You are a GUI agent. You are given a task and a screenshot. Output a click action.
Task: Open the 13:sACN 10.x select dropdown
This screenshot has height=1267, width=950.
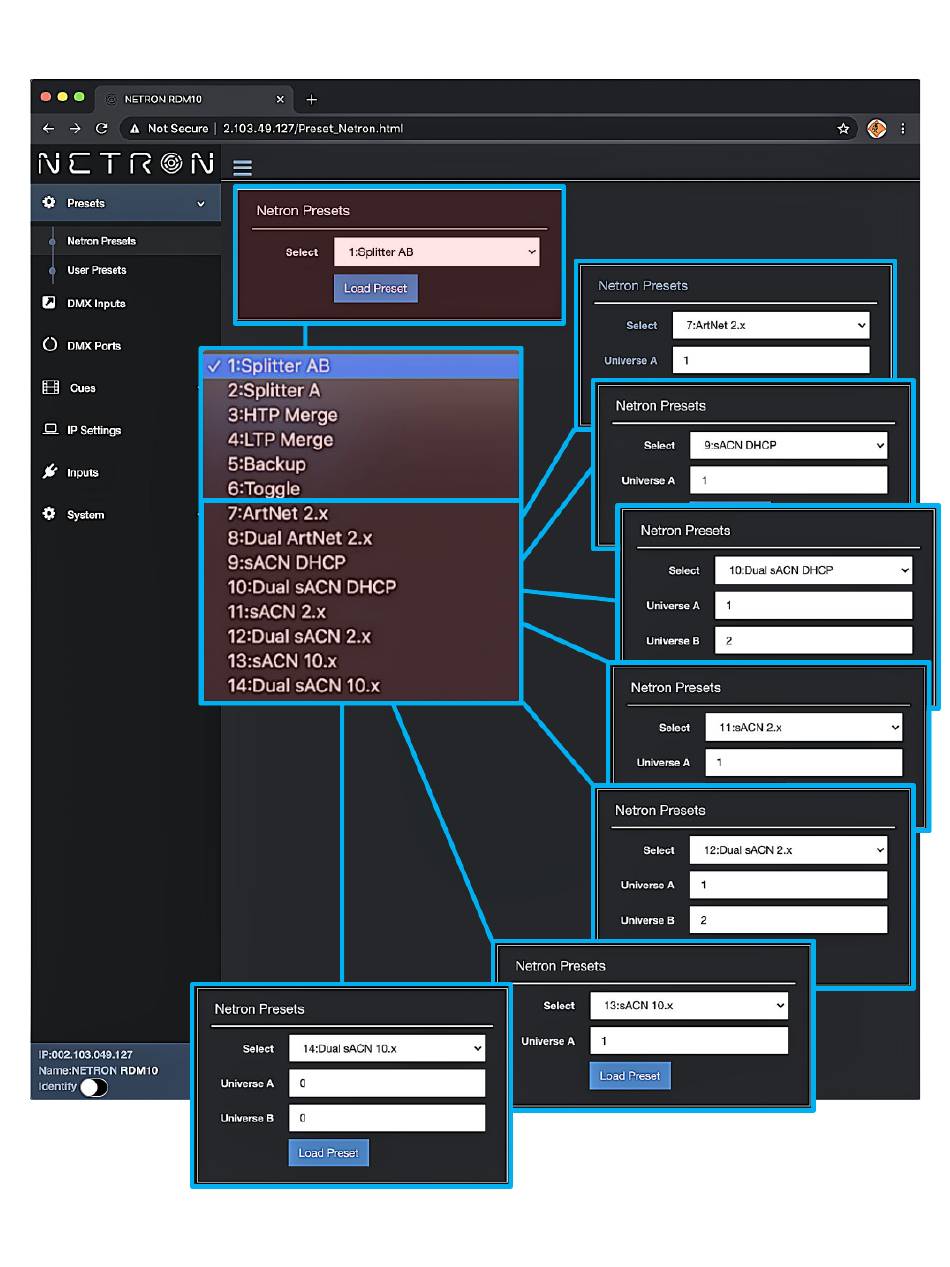tap(689, 1005)
